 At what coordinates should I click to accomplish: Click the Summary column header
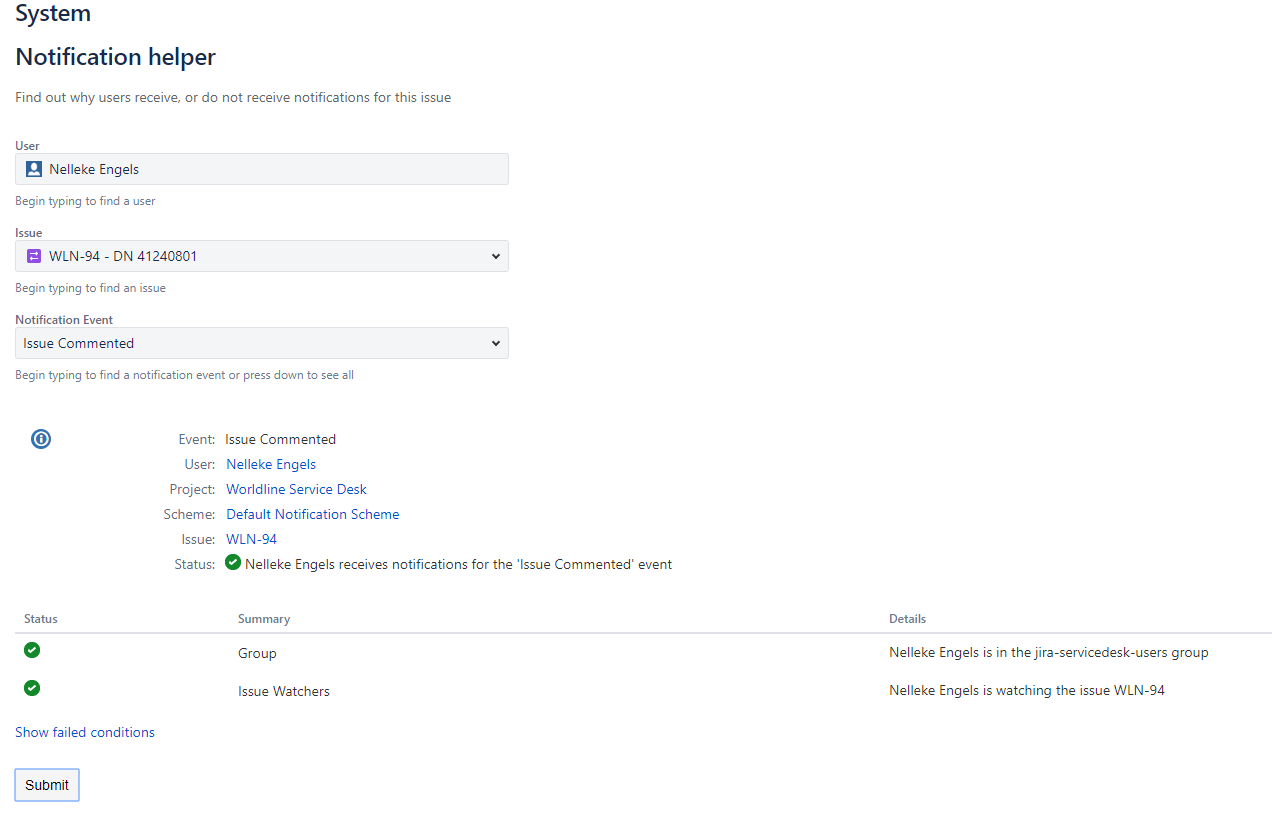click(264, 619)
